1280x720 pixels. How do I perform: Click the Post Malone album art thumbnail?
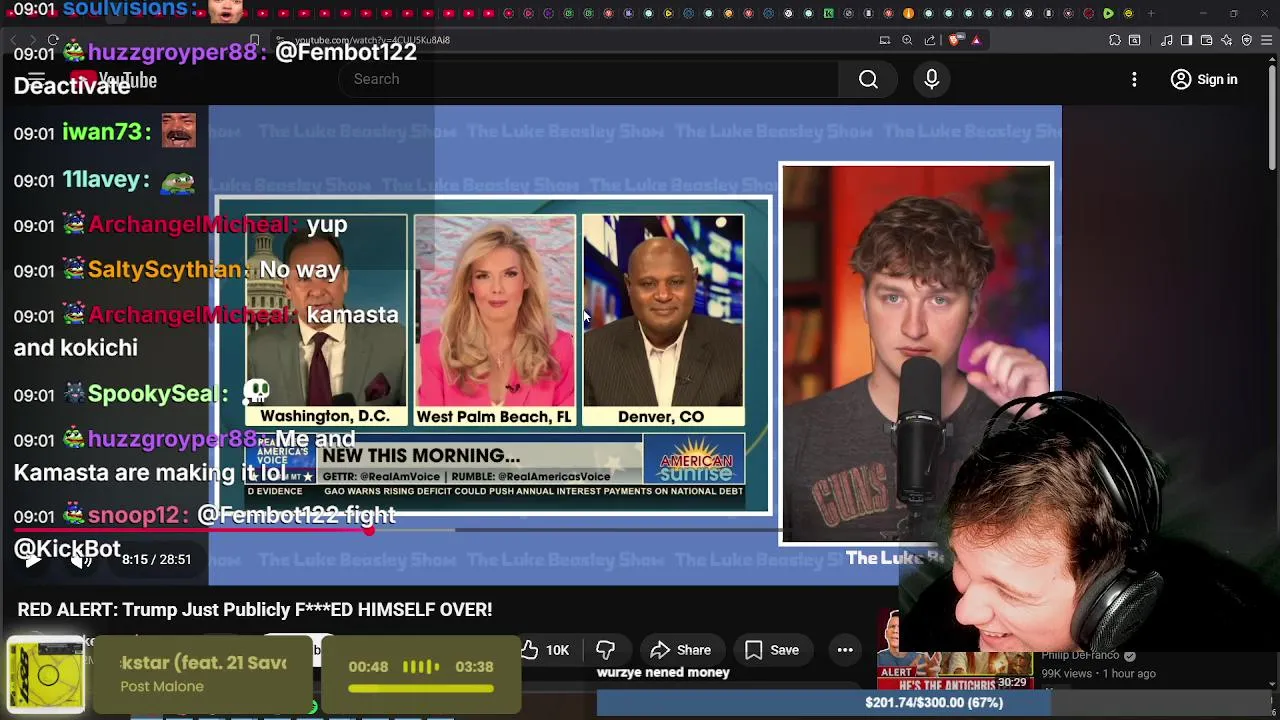(46, 675)
